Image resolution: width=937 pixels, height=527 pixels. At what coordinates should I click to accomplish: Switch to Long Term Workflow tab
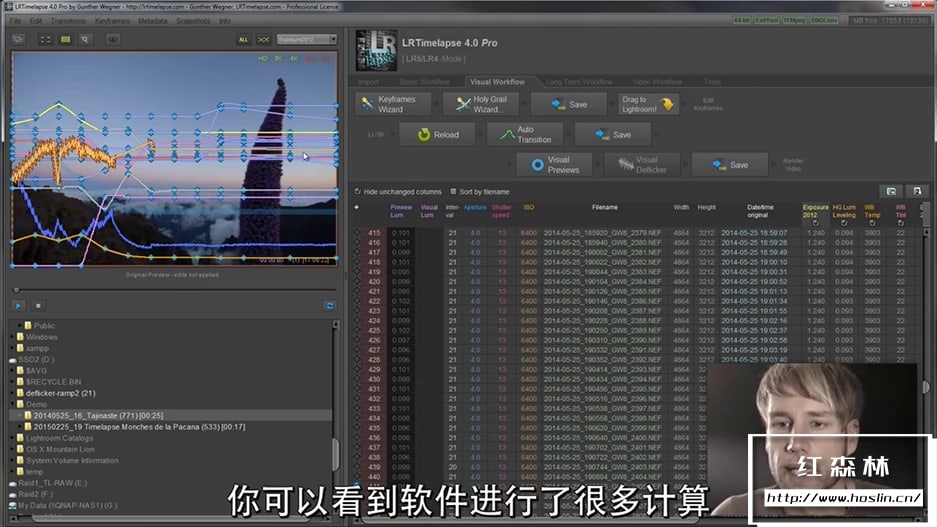(579, 82)
